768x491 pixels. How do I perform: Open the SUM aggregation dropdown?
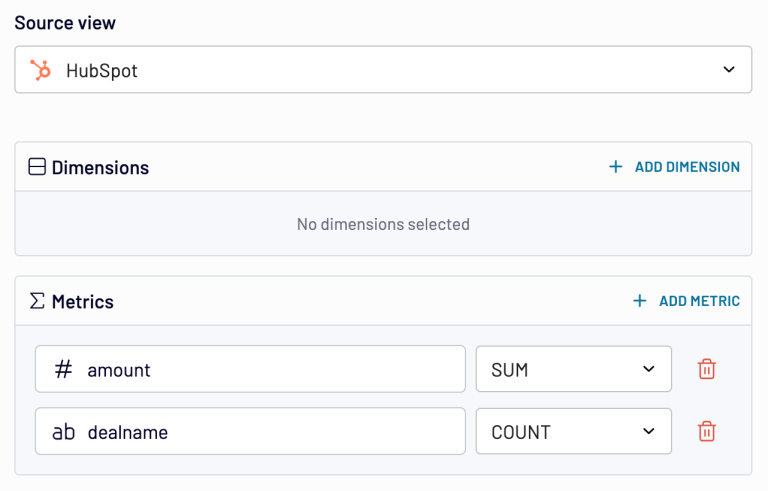[x=573, y=370]
